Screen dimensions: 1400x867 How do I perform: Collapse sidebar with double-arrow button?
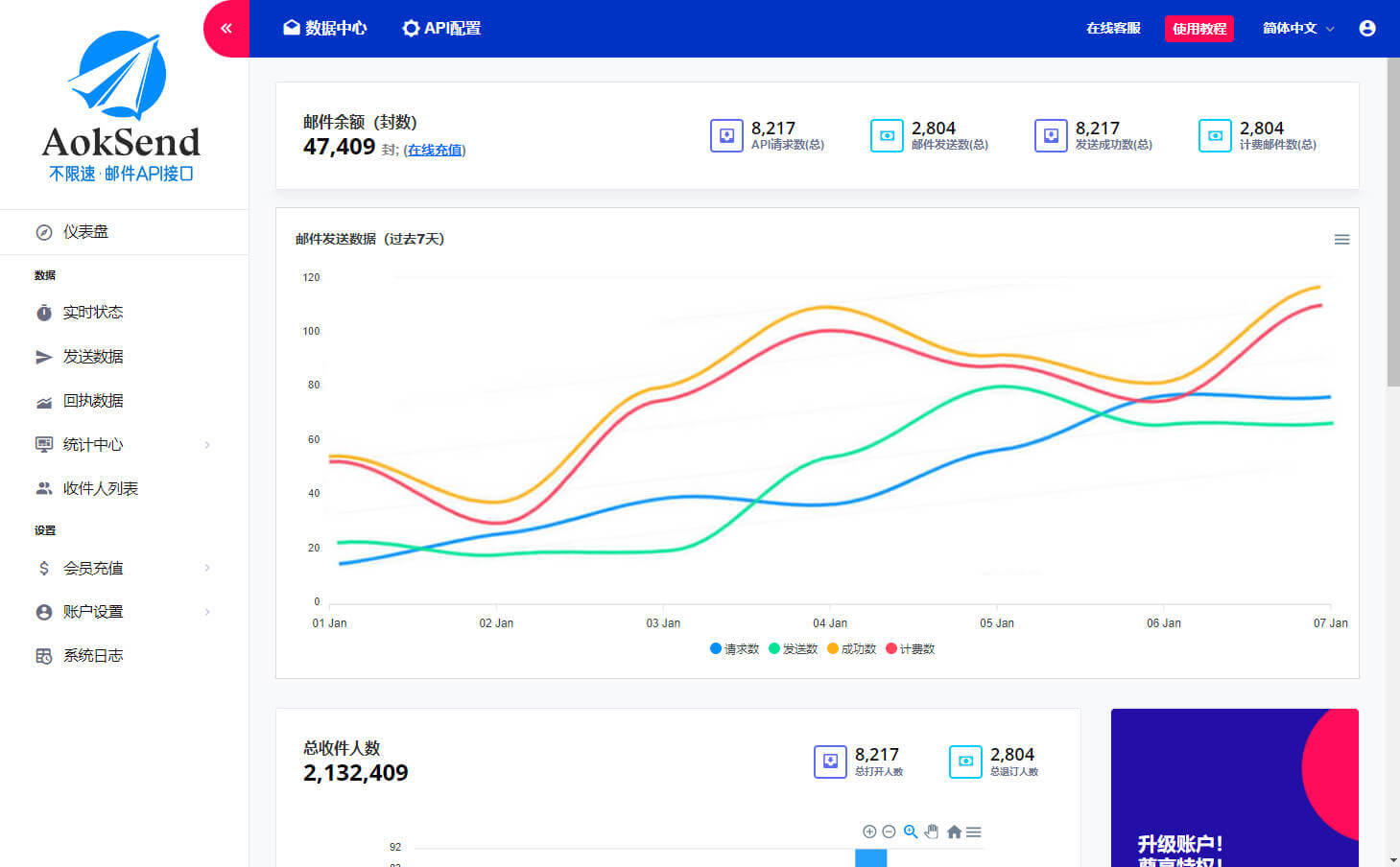(x=226, y=29)
